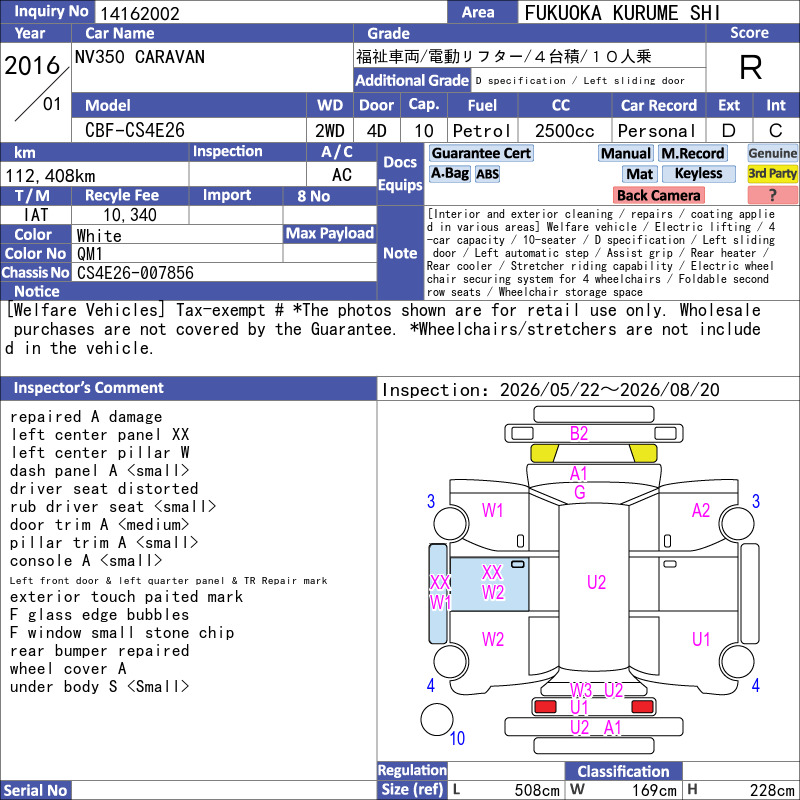Image resolution: width=800 pixels, height=800 pixels.
Task: Click the Personal car record value
Action: coord(657,131)
